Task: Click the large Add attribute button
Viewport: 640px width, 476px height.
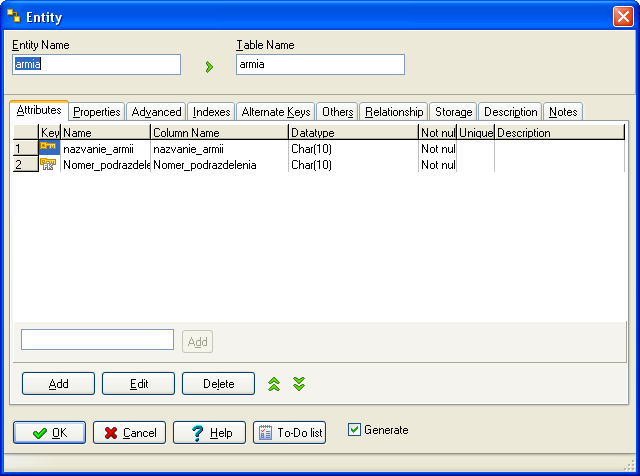Action: (58, 383)
